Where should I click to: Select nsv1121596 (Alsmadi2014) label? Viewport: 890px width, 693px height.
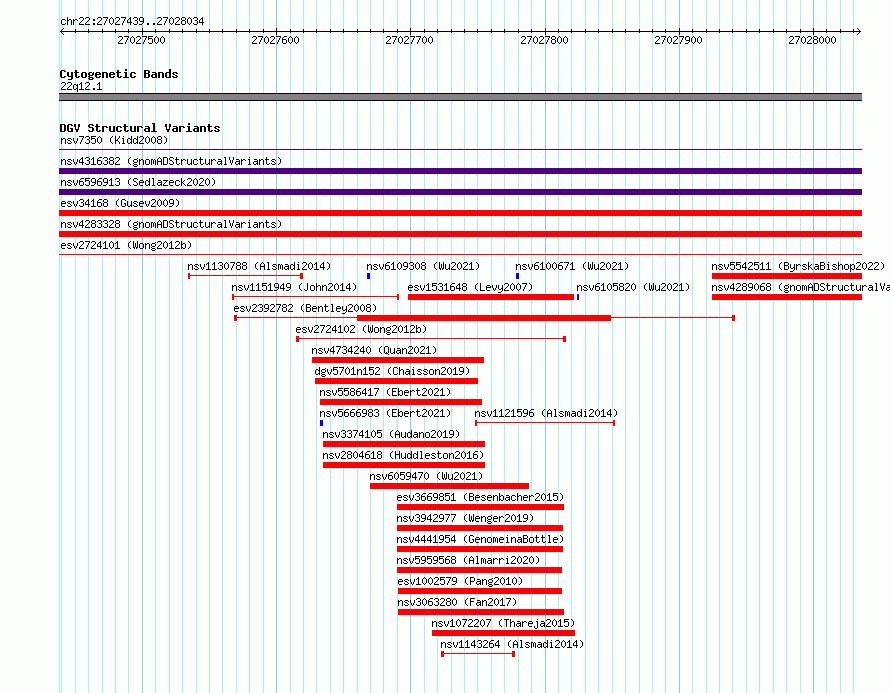[546, 413]
